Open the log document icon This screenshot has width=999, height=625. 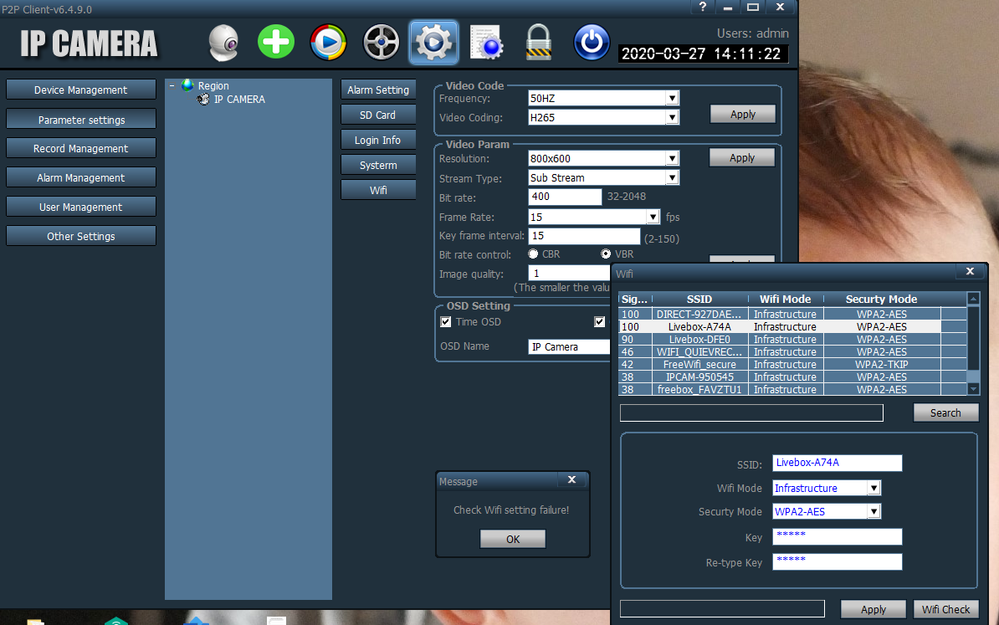(486, 43)
